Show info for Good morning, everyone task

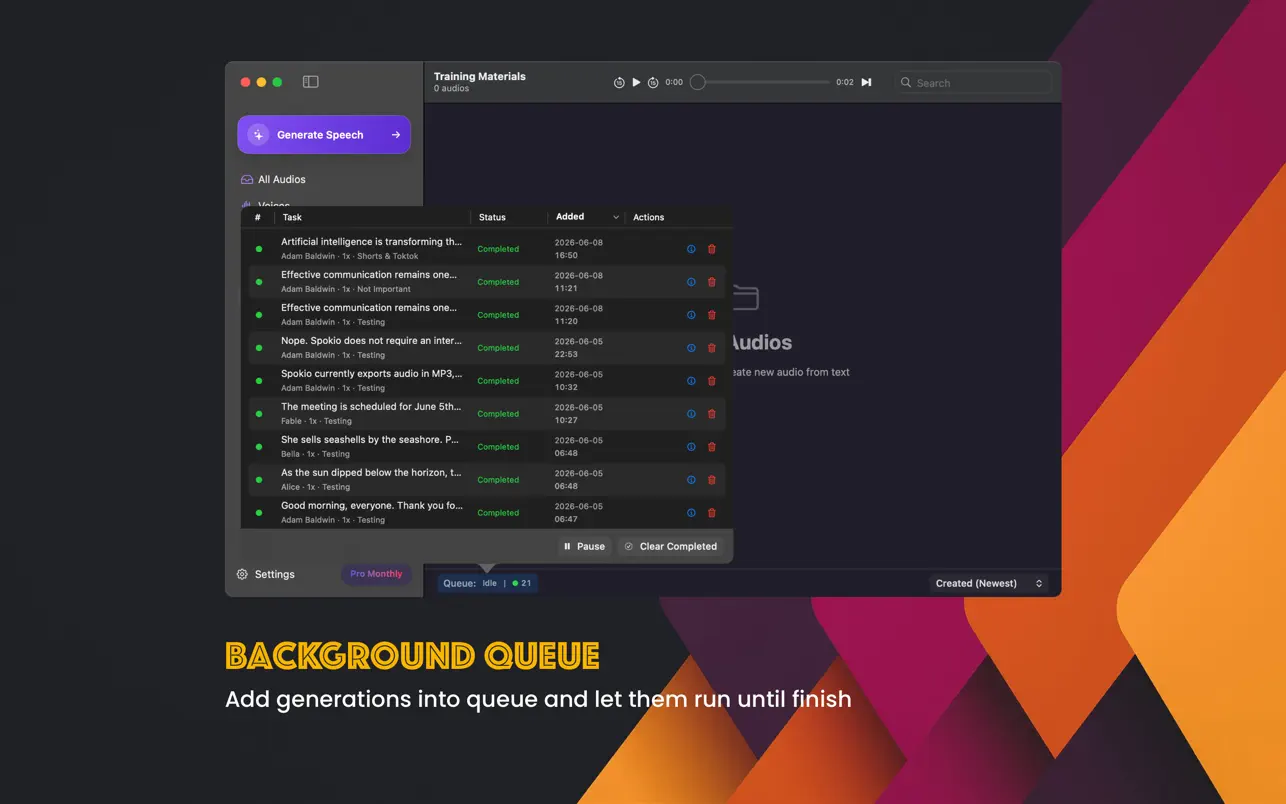(691, 513)
